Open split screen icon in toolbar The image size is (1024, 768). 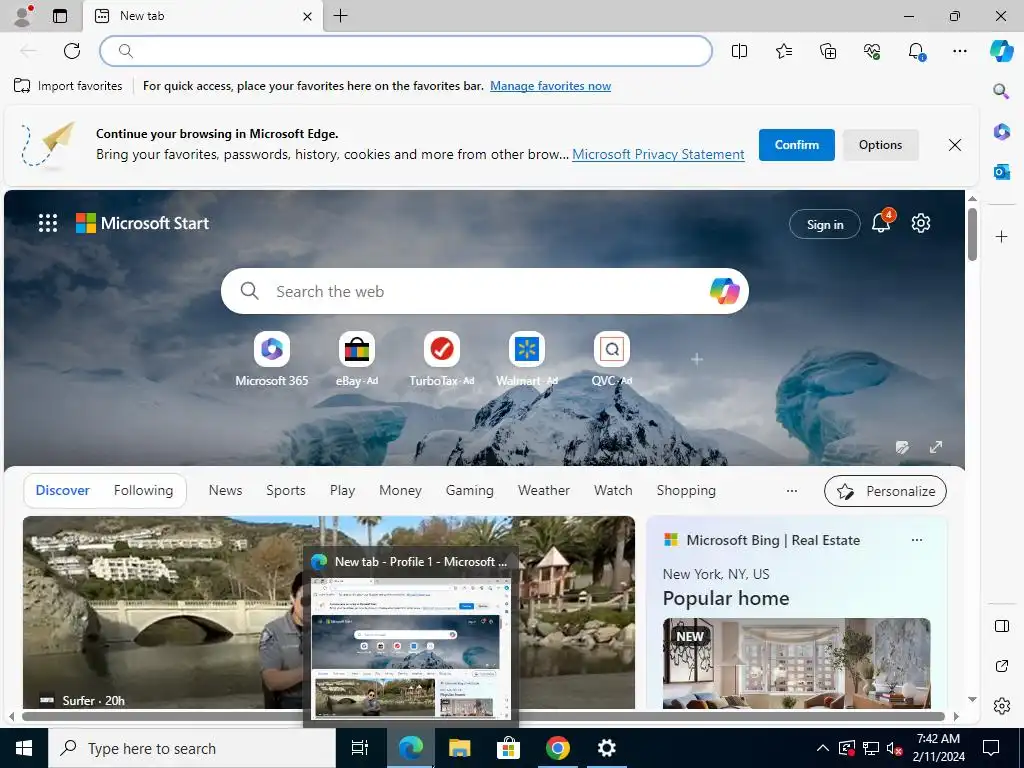coord(739,51)
